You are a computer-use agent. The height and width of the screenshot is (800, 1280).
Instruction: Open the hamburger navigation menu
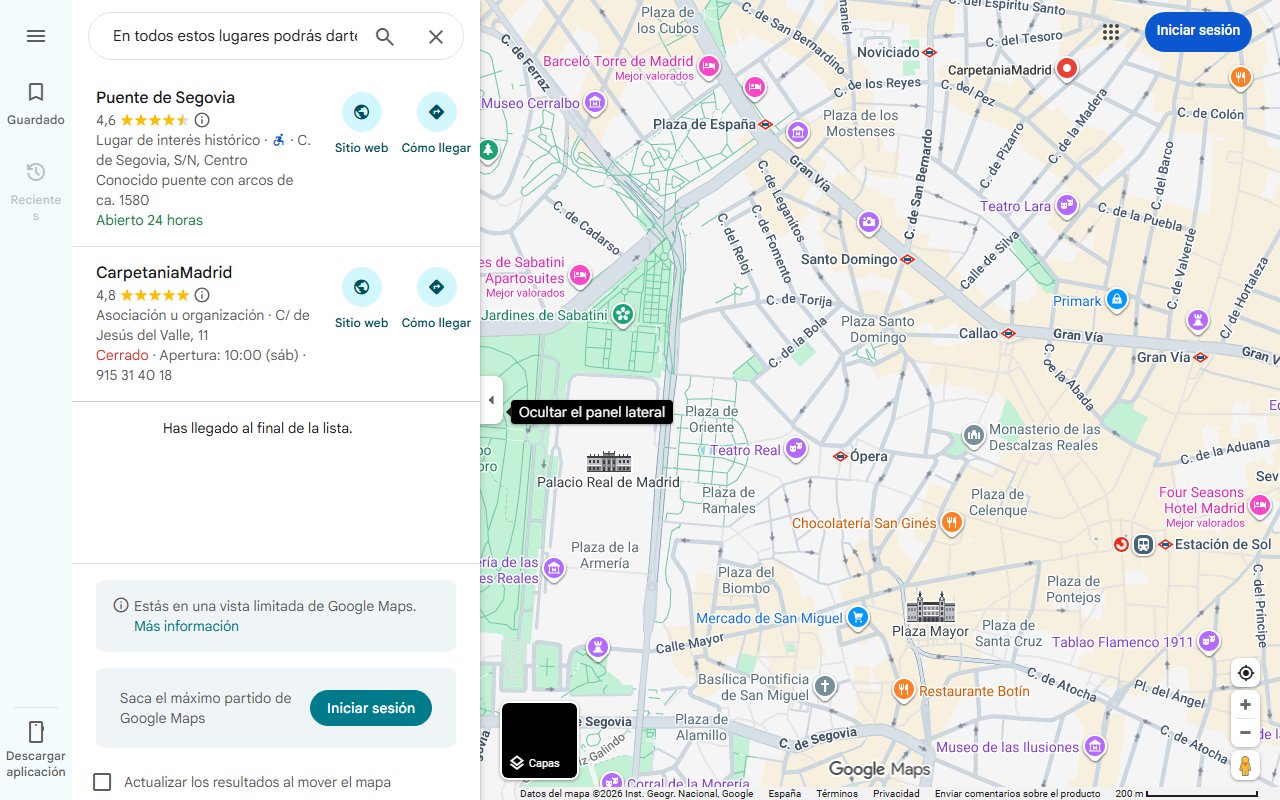[36, 36]
